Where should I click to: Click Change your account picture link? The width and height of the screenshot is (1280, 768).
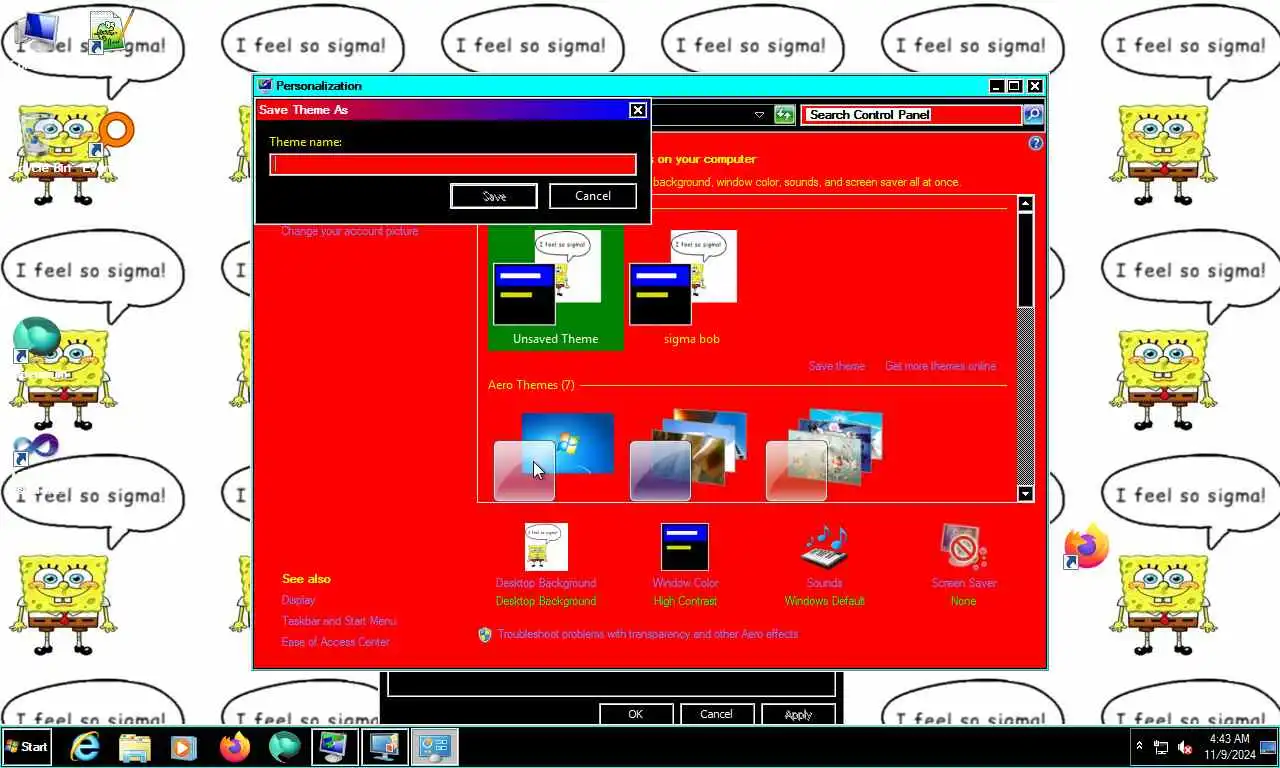(349, 231)
